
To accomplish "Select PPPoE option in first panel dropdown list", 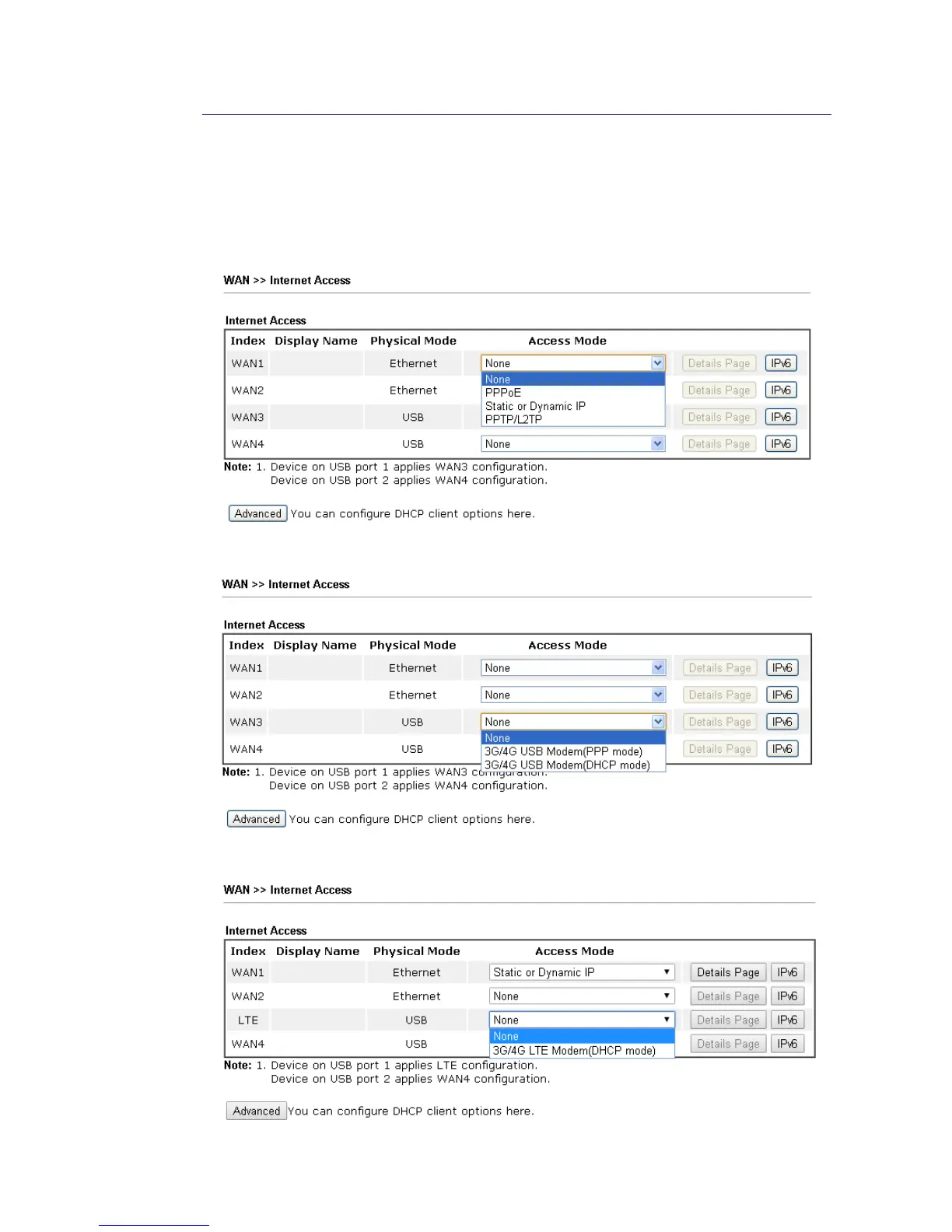I will point(573,393).
